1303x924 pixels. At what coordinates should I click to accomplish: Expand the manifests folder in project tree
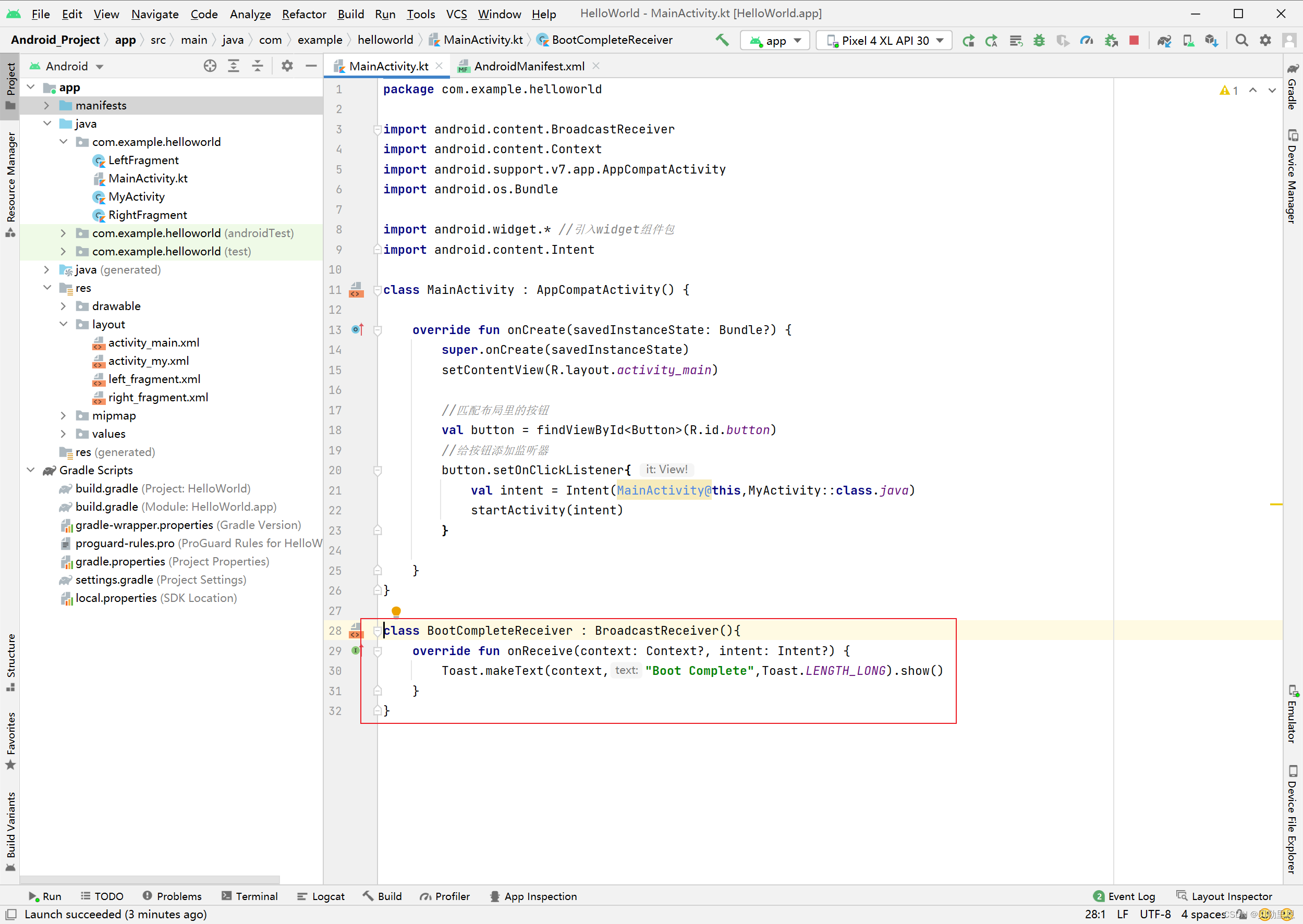[x=47, y=105]
